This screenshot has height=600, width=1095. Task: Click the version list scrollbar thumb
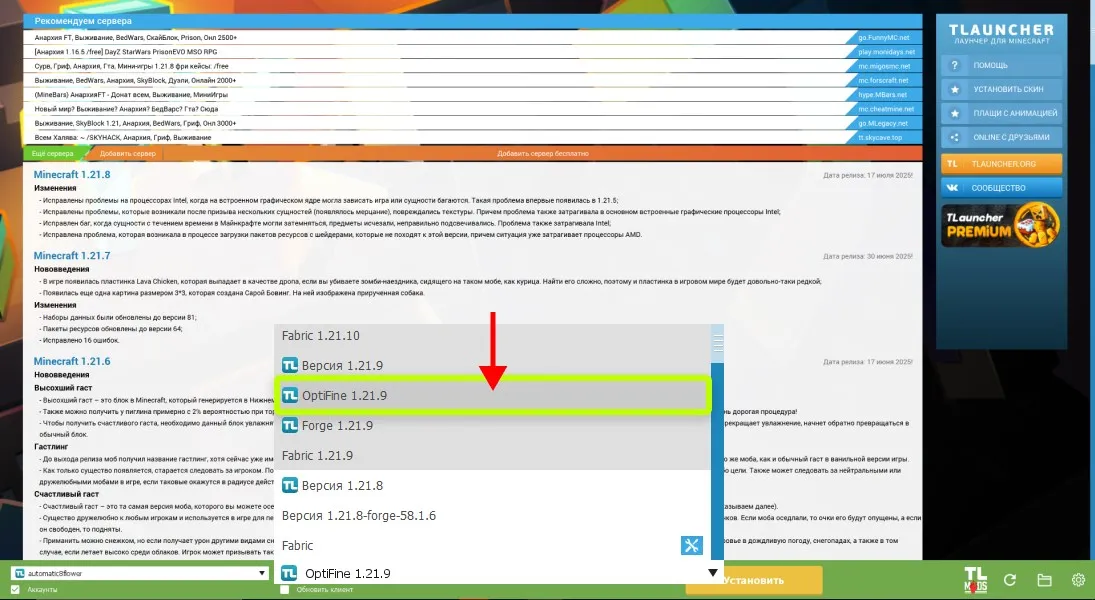(717, 344)
